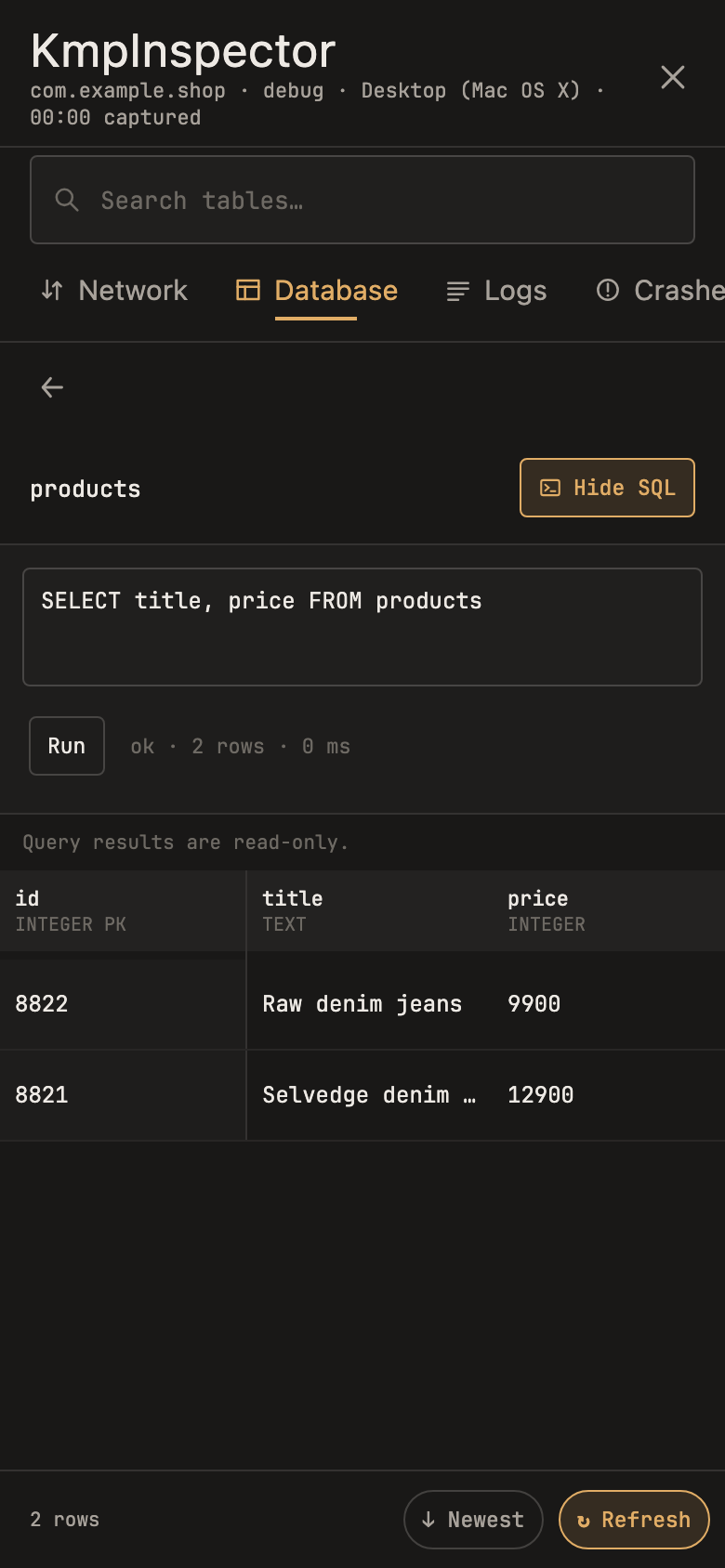Click the Logs lines icon

click(458, 291)
